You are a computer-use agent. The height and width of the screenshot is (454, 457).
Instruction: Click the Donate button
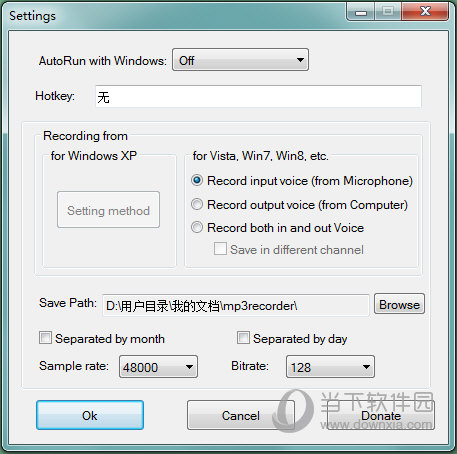pyautogui.click(x=381, y=415)
